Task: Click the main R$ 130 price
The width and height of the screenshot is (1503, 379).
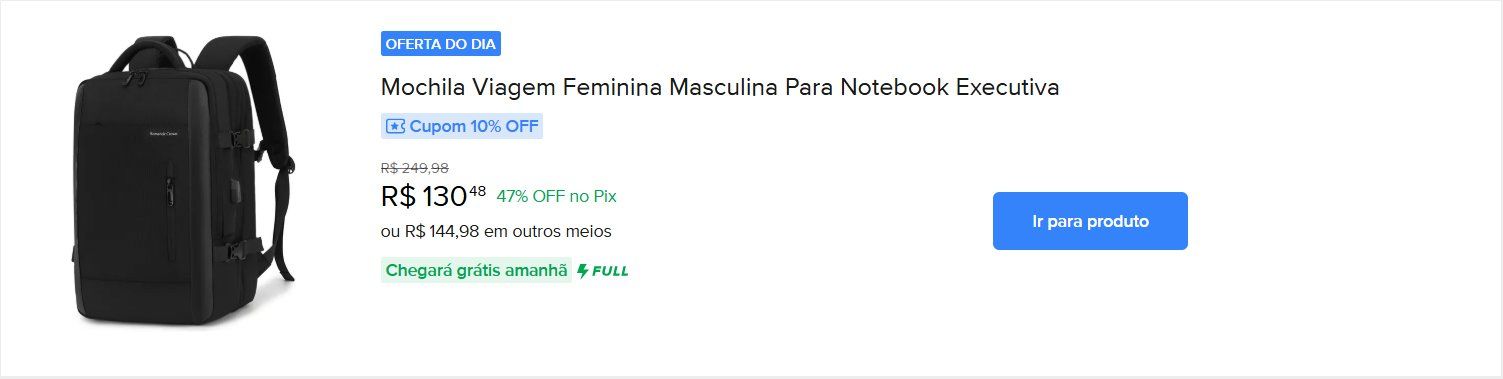Action: pos(424,196)
